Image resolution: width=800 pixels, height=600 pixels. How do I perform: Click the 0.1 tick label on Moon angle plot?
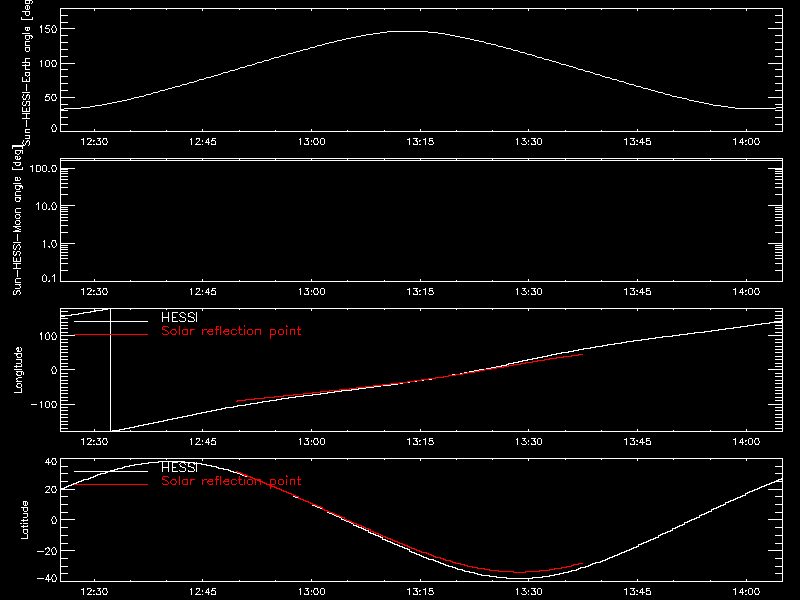tap(49, 278)
